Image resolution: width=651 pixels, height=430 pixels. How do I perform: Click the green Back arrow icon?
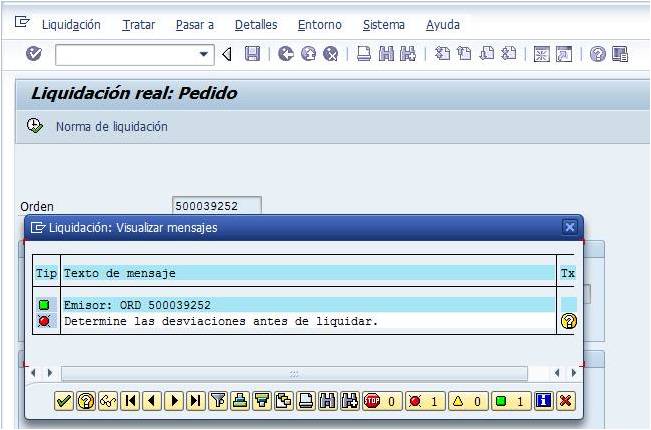286,54
